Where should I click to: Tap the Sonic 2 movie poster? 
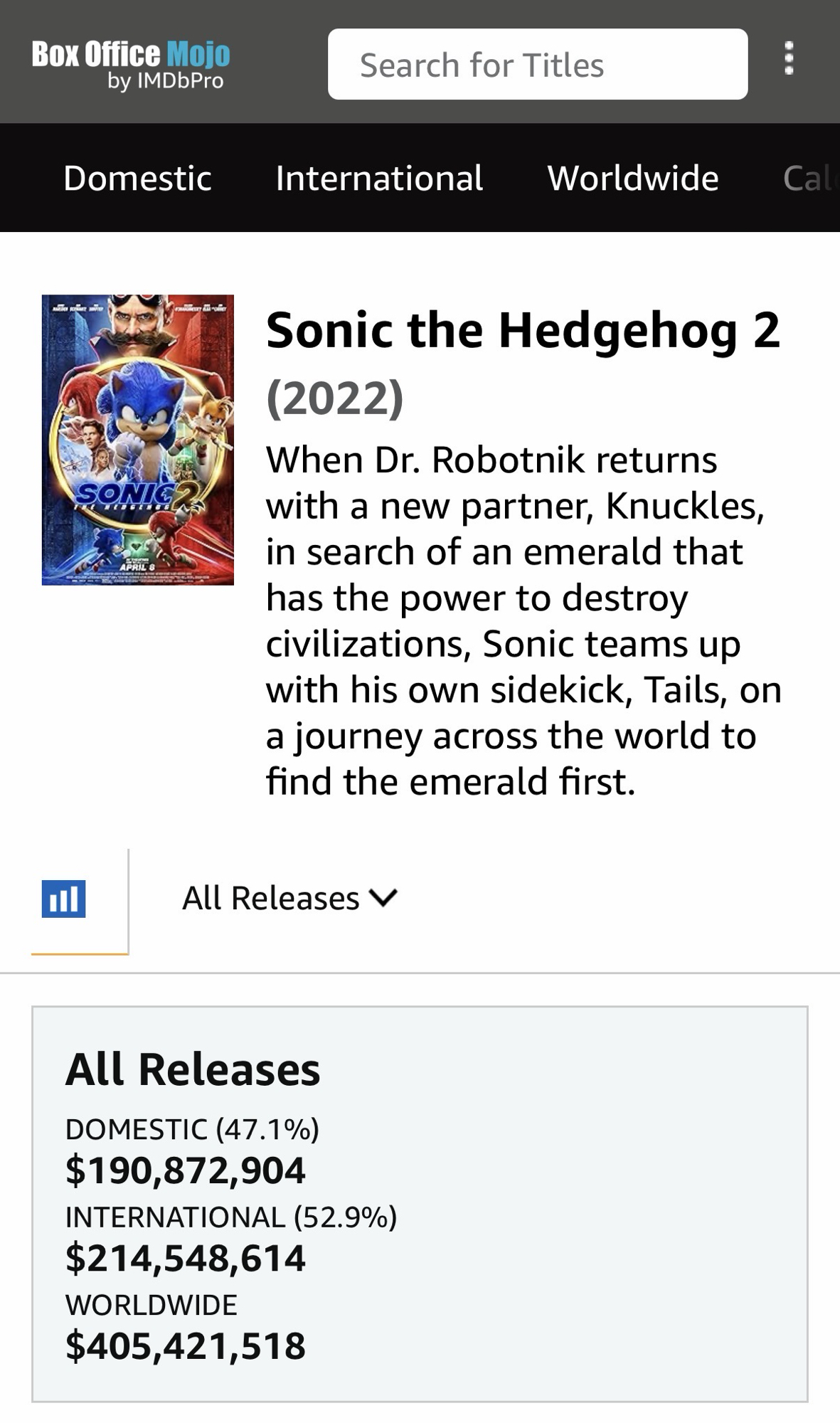138,440
